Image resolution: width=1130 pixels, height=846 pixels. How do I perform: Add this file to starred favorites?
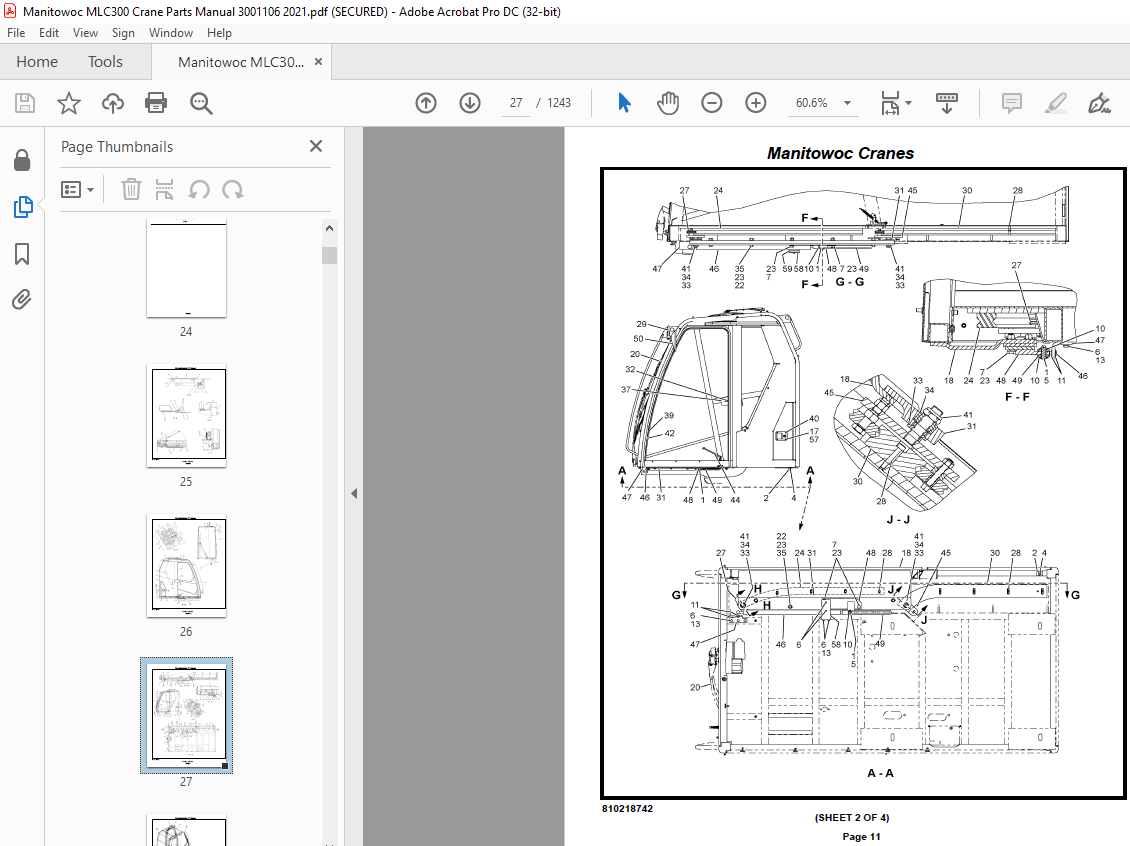click(68, 103)
